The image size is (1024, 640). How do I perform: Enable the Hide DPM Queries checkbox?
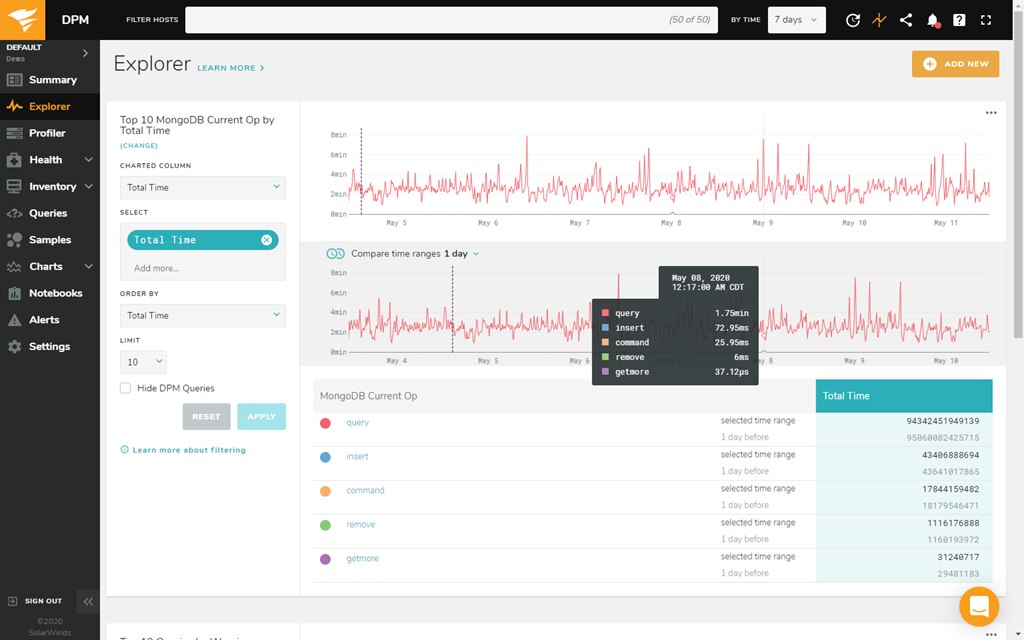pyautogui.click(x=128, y=388)
